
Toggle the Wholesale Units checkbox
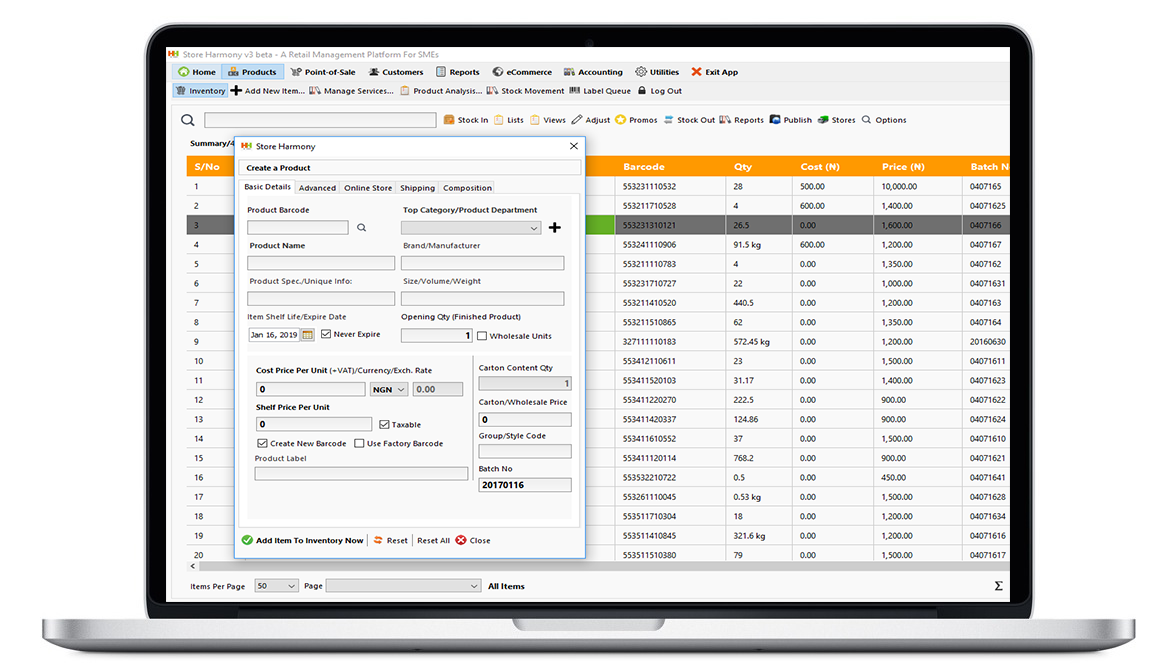[x=482, y=336]
